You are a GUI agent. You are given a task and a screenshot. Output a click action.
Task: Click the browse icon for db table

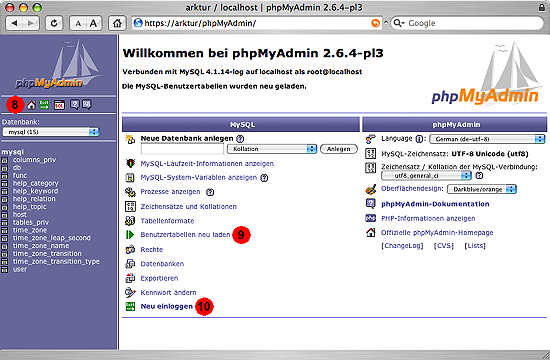coord(5,168)
